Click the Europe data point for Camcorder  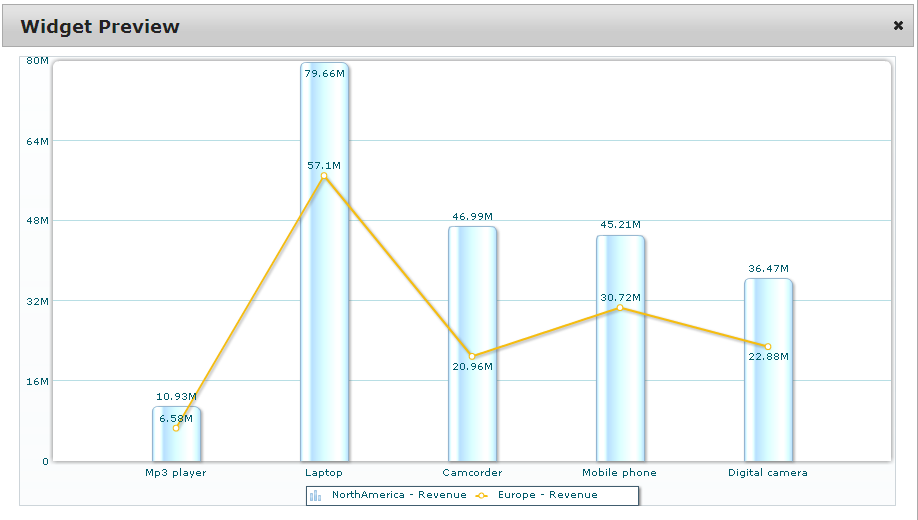472,356
